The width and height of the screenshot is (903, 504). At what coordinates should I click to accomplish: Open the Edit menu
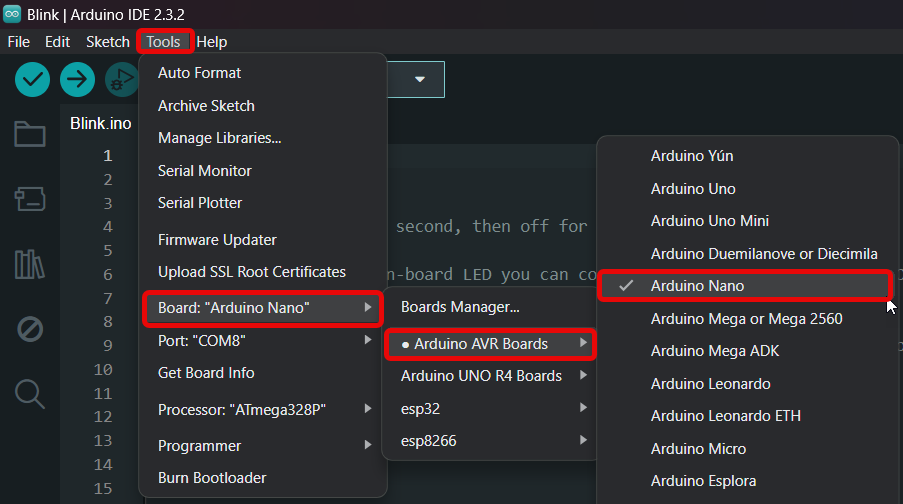[58, 42]
